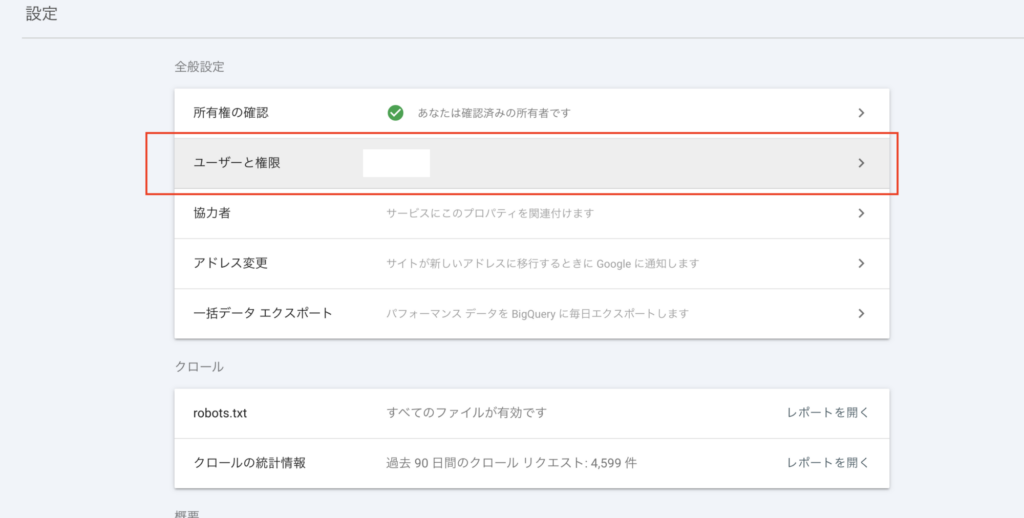This screenshot has width=1024, height=518.
Task: Click the chevron arrow on ユーザーと権限 row
Action: (x=861, y=163)
